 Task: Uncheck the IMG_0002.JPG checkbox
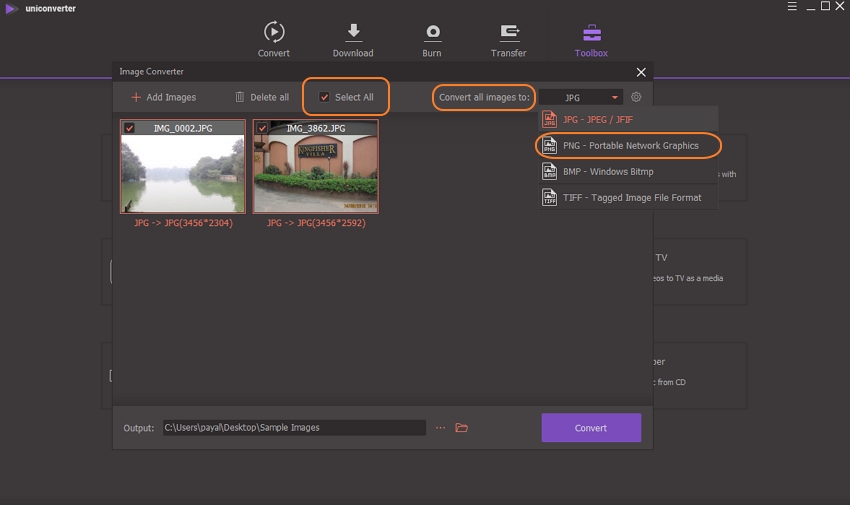tap(129, 128)
